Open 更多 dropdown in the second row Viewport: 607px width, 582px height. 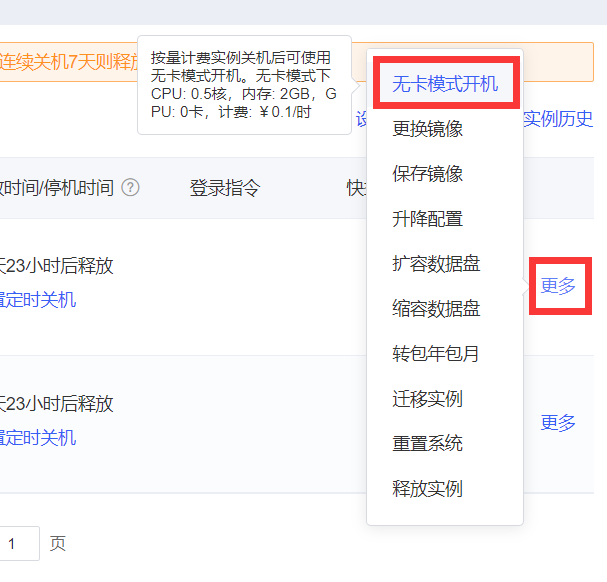[558, 422]
